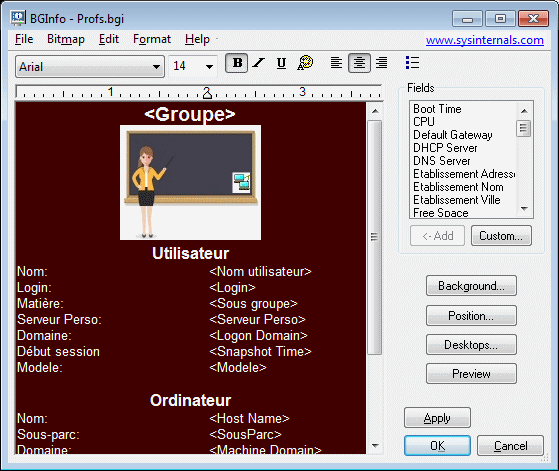
Task: Toggle the Underline formatting button
Action: point(281,63)
